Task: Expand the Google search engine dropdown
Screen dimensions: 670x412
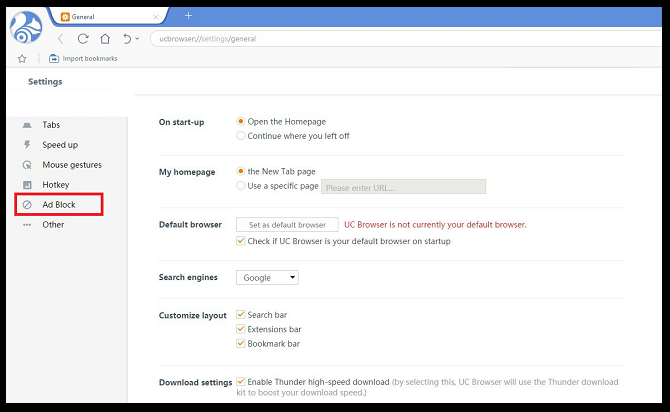Action: (267, 278)
